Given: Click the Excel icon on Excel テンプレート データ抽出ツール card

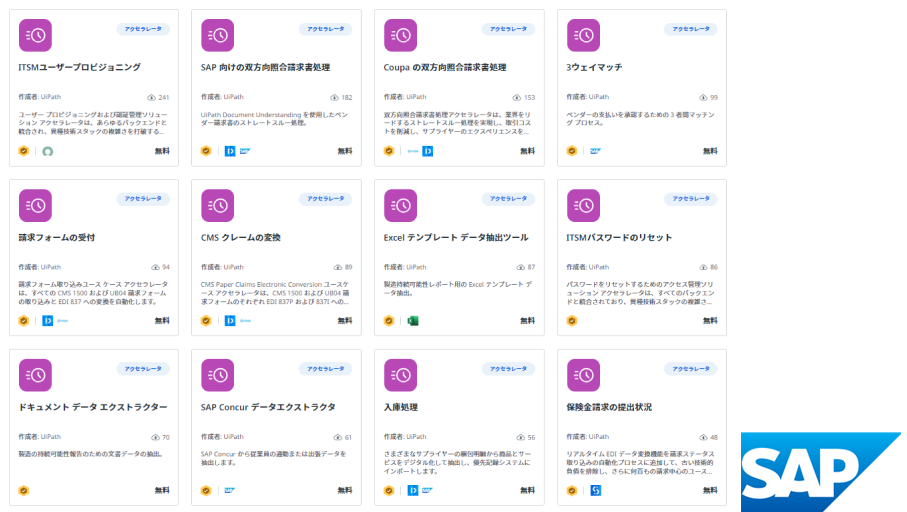Looking at the screenshot, I should tap(413, 321).
